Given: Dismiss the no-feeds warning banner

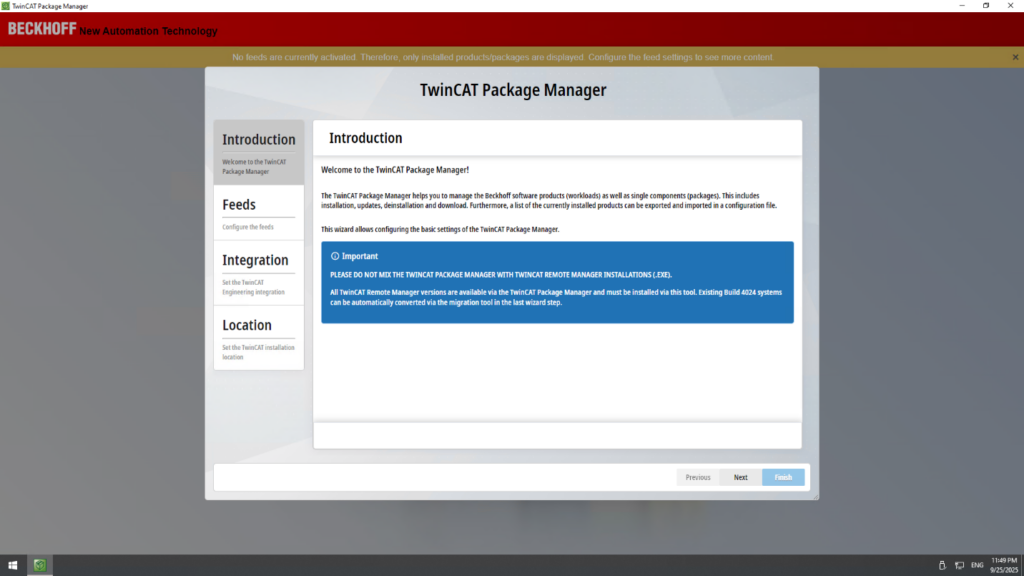Looking at the screenshot, I should pos(1015,57).
